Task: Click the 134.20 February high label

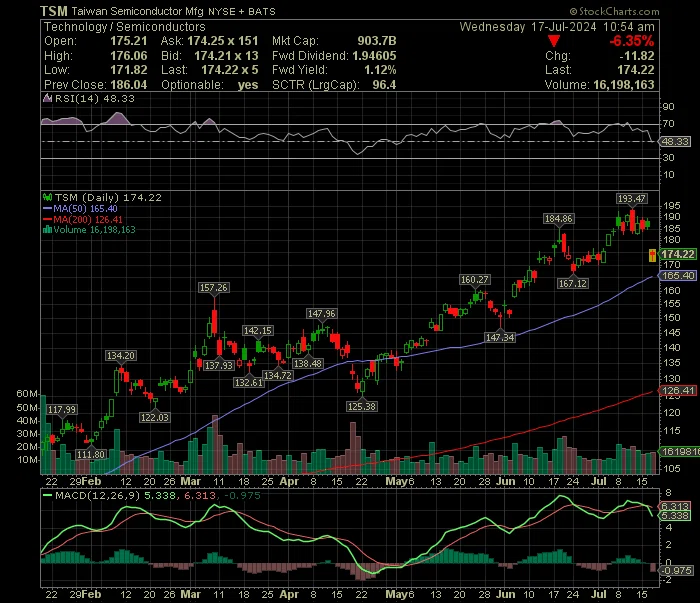Action: 121,356
